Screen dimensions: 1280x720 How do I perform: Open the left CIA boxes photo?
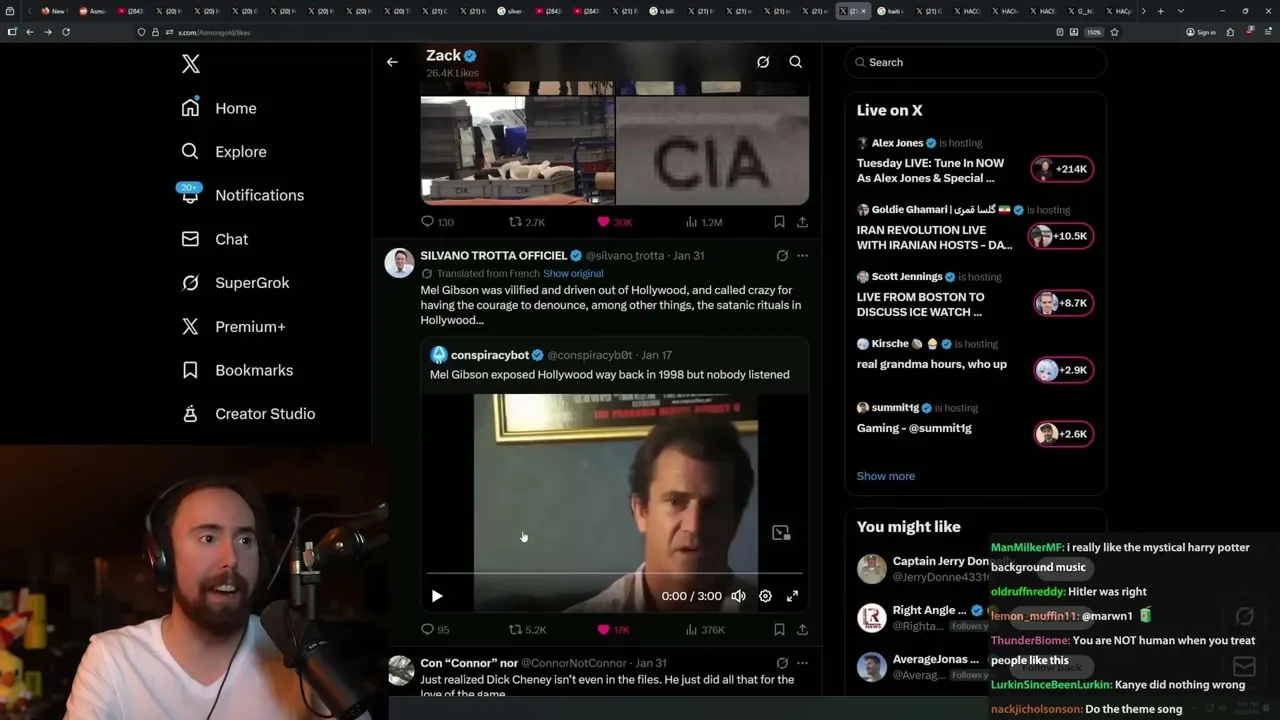pos(517,150)
